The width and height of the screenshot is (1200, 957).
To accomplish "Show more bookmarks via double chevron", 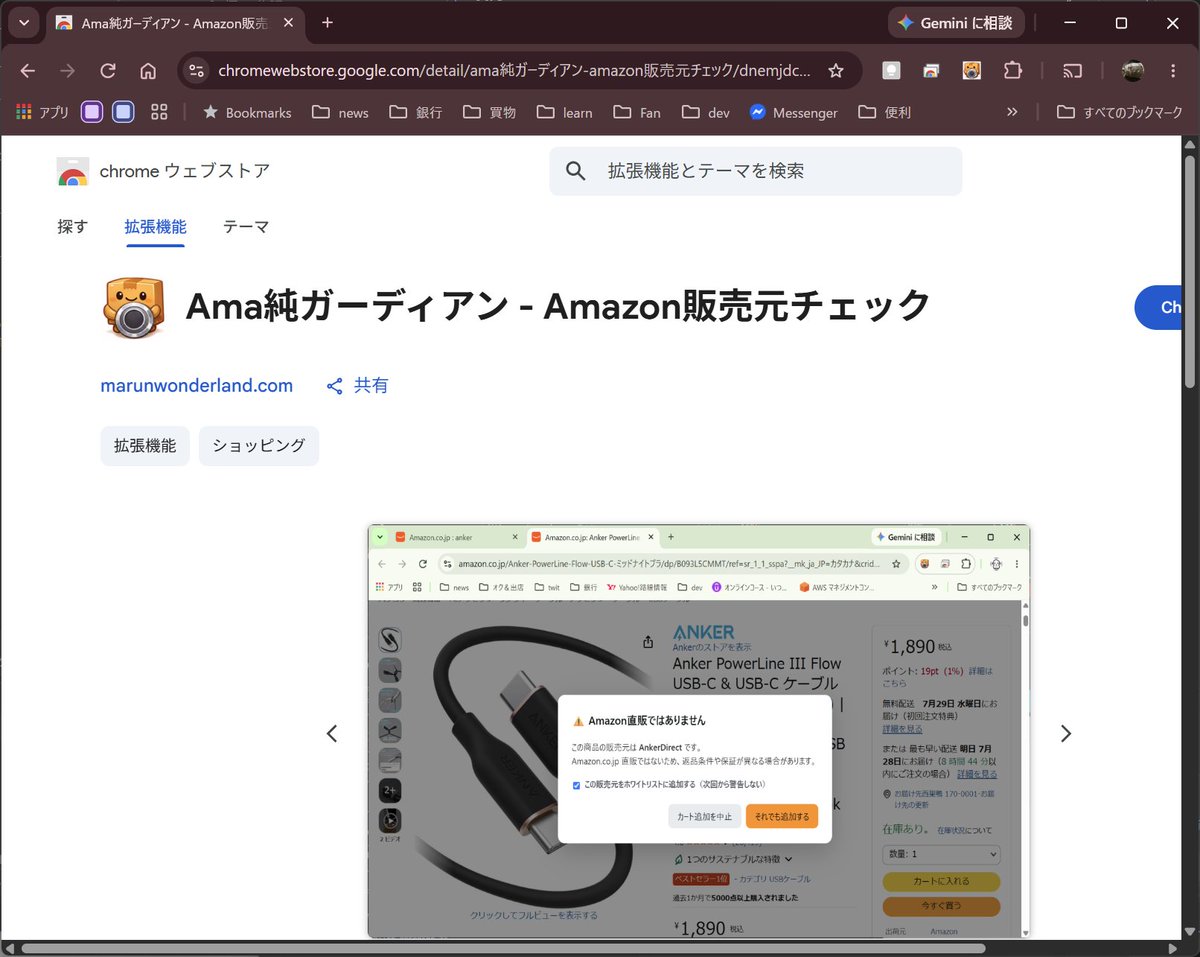I will click(x=1012, y=112).
